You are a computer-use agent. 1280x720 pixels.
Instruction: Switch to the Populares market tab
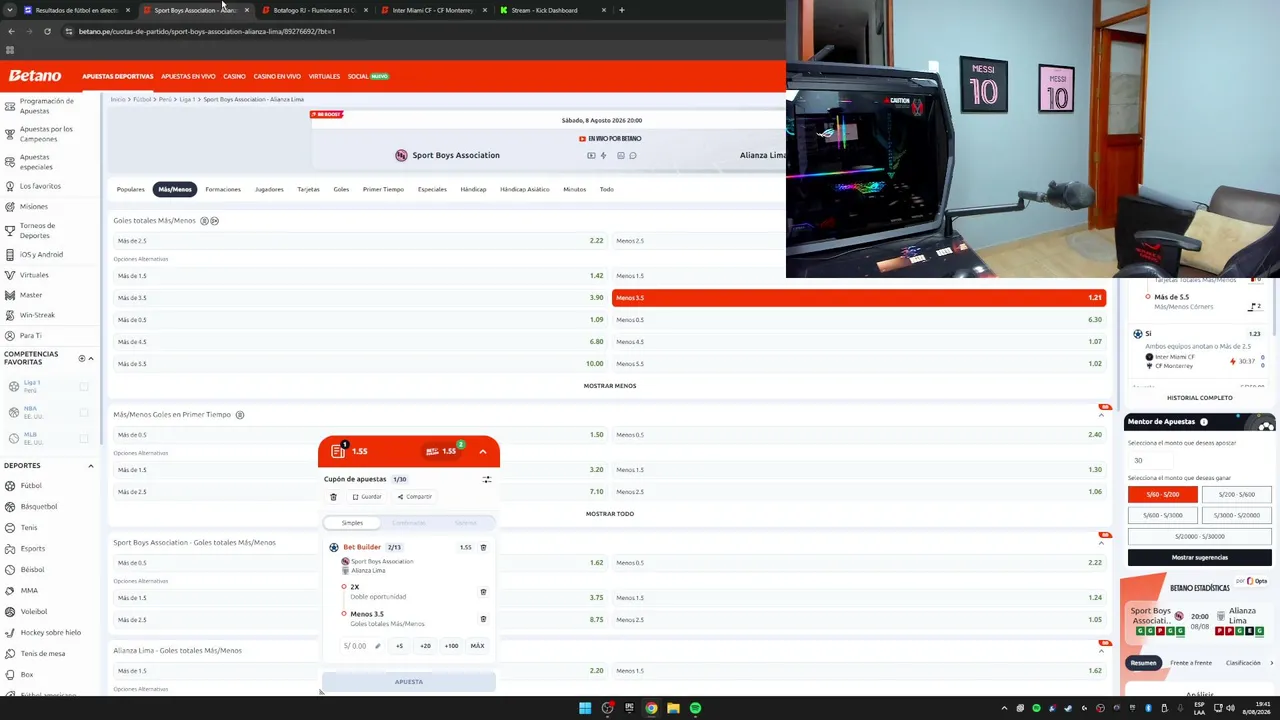(x=130, y=189)
